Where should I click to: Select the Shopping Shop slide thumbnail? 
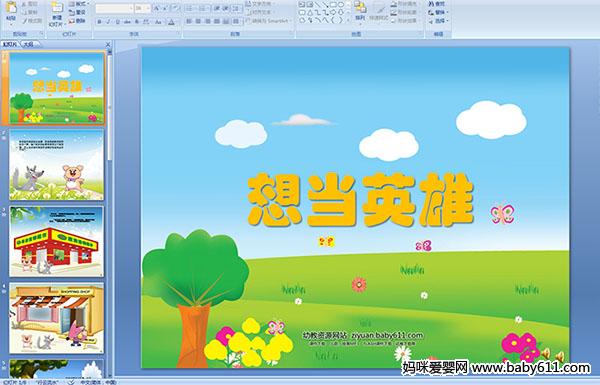[x=57, y=318]
